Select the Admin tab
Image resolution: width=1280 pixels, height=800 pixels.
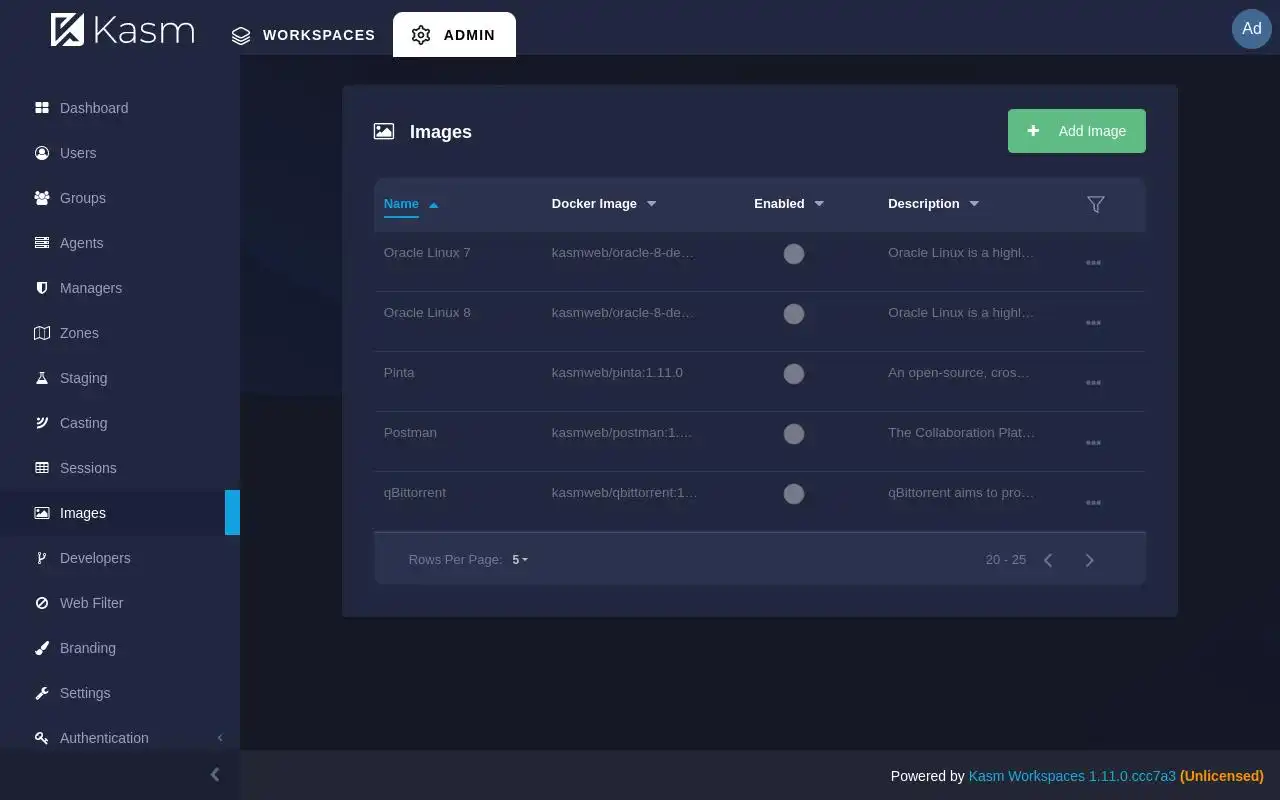(x=454, y=35)
